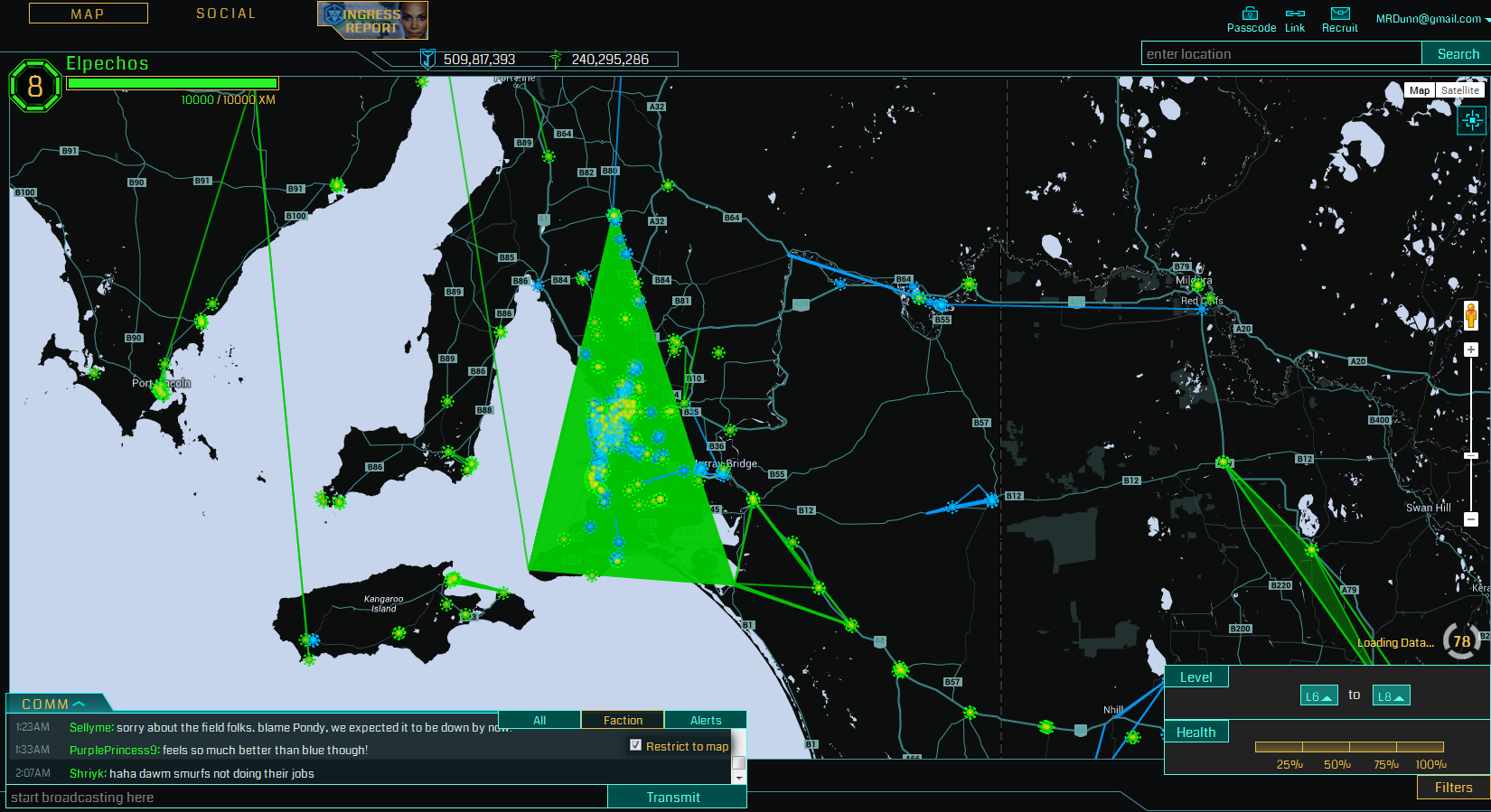
Task: Click player name PurplePrincess9 in chat
Action: pyautogui.click(x=115, y=750)
